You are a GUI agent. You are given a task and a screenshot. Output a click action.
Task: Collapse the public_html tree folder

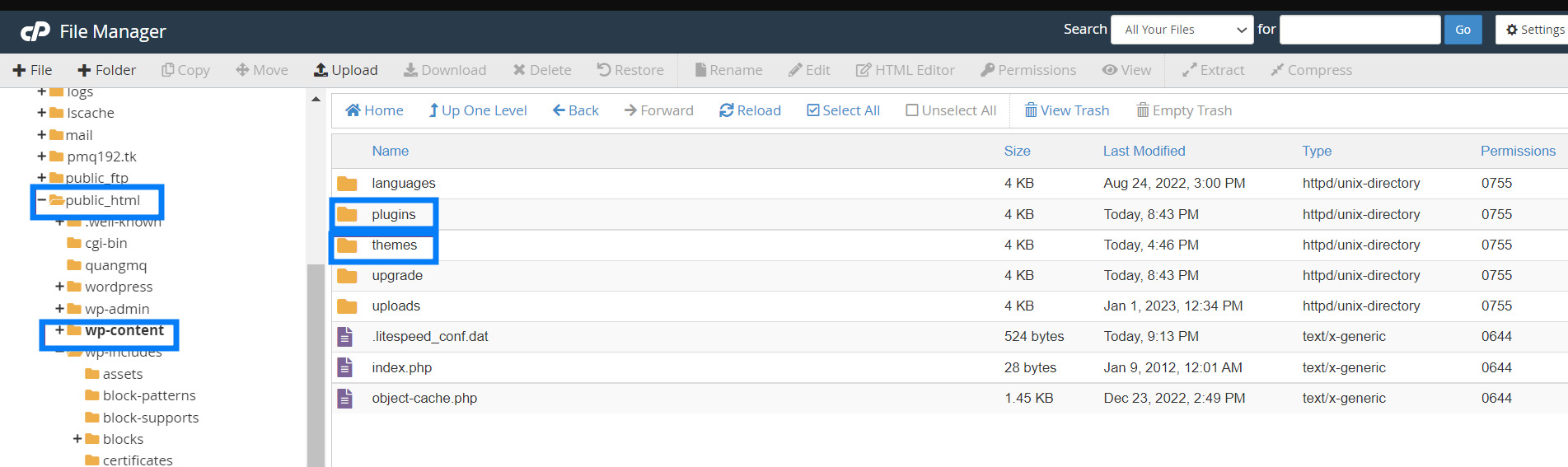click(41, 199)
